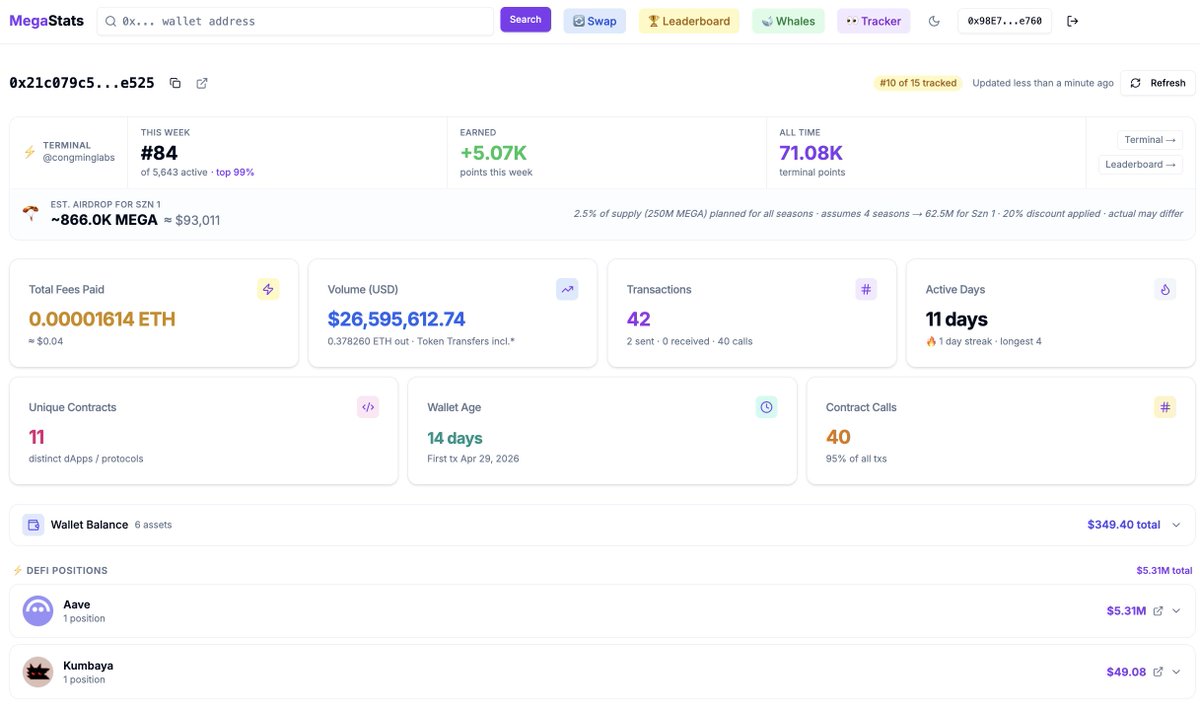Viewport: 1200px width, 710px height.
Task: Toggle dark mode moon icon
Action: click(x=934, y=21)
